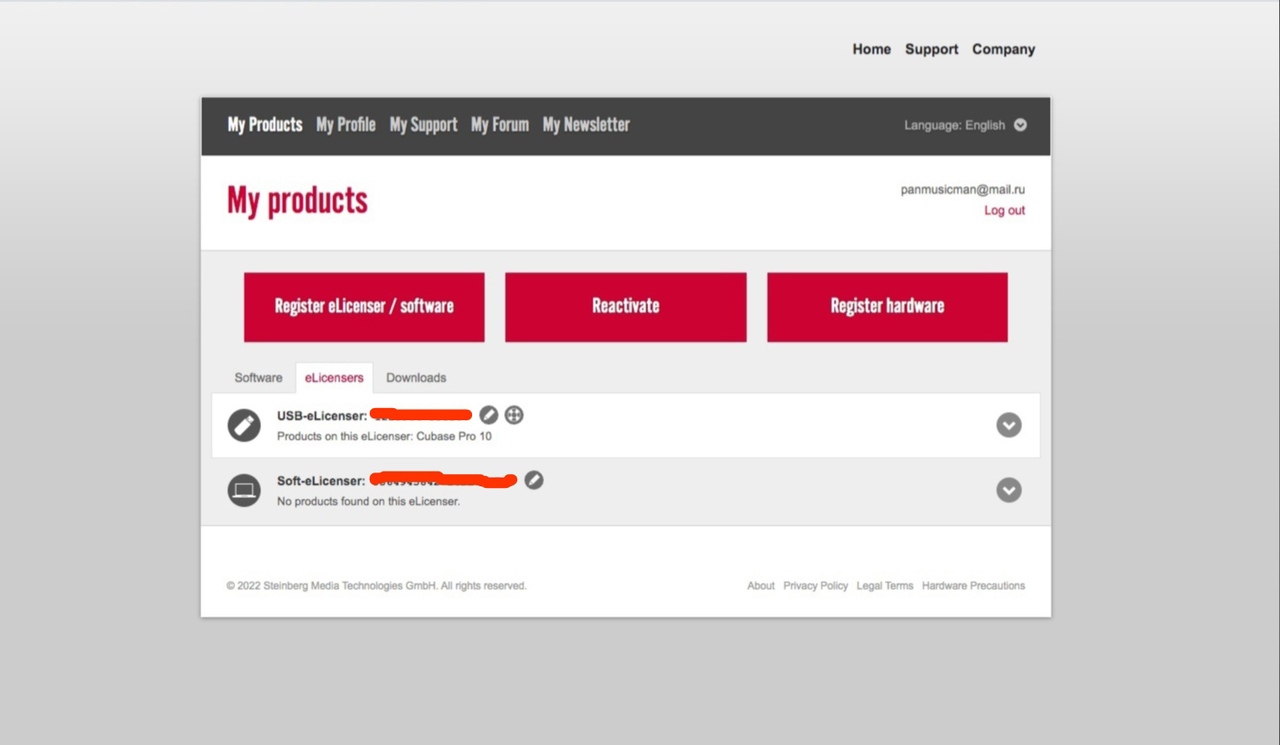The width and height of the screenshot is (1280, 745).
Task: Edit the USB-eLicenser name with pencil icon
Action: click(488, 415)
